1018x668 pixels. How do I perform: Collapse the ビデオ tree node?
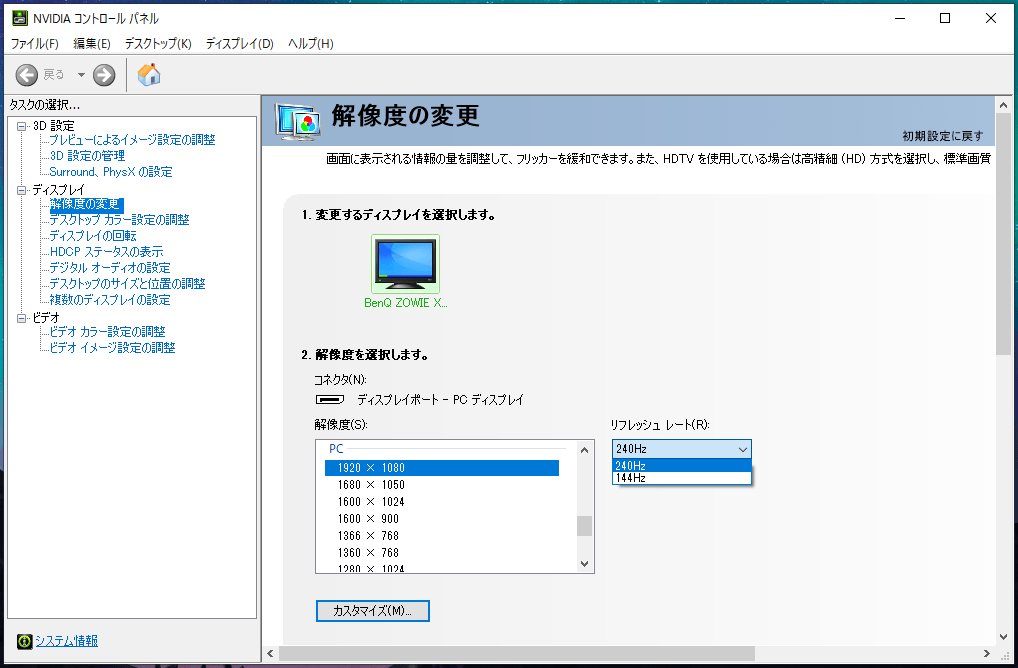[x=21, y=318]
